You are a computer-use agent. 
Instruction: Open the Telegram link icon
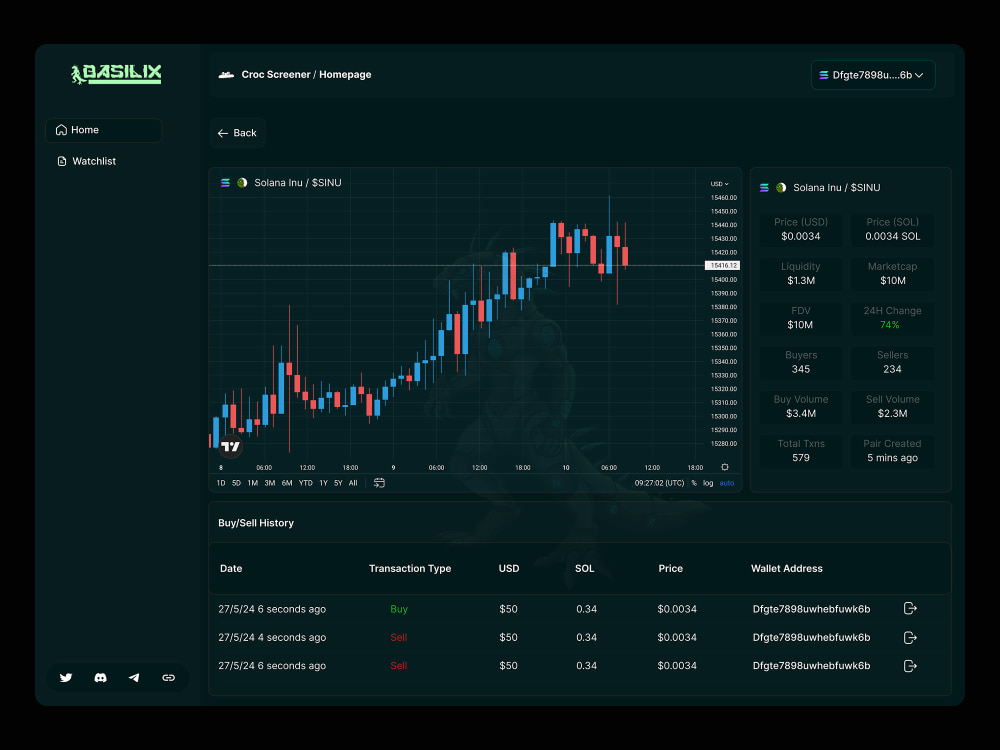click(x=134, y=677)
